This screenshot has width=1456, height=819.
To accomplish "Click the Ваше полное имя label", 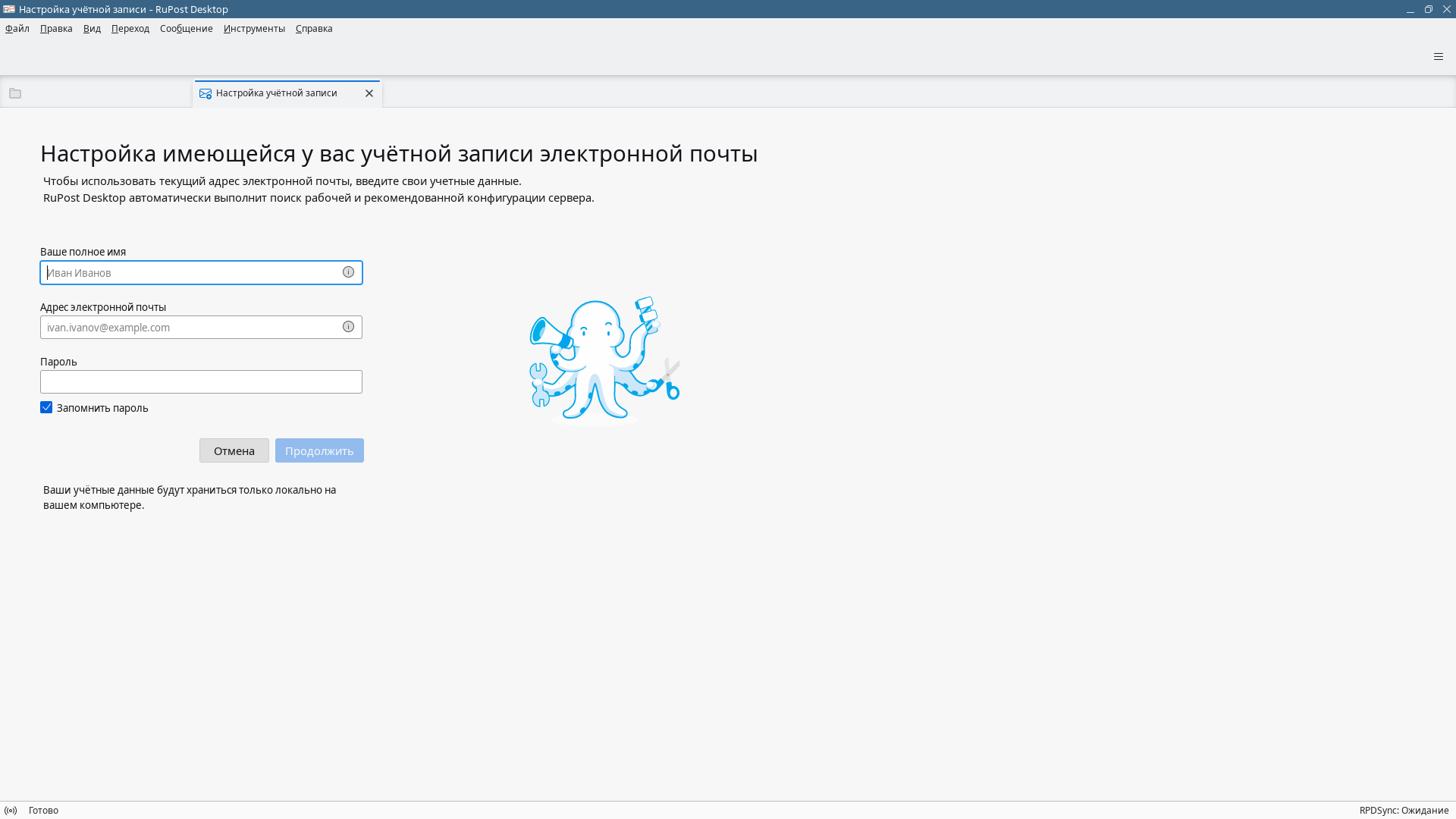I will (x=83, y=252).
